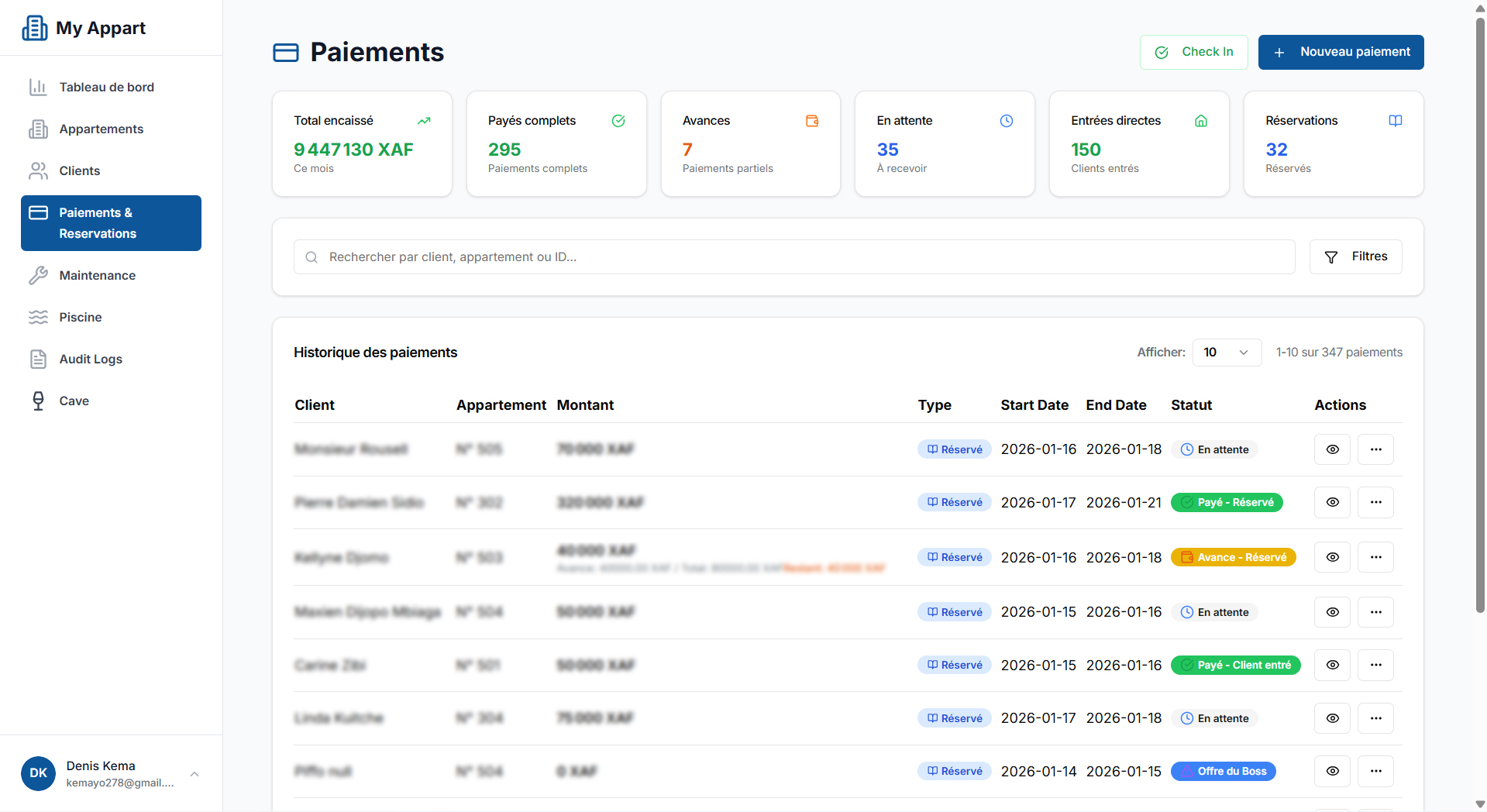Viewport: 1487px width, 812px height.
Task: Open the Afficher rows-per-page dropdown
Action: point(1226,353)
